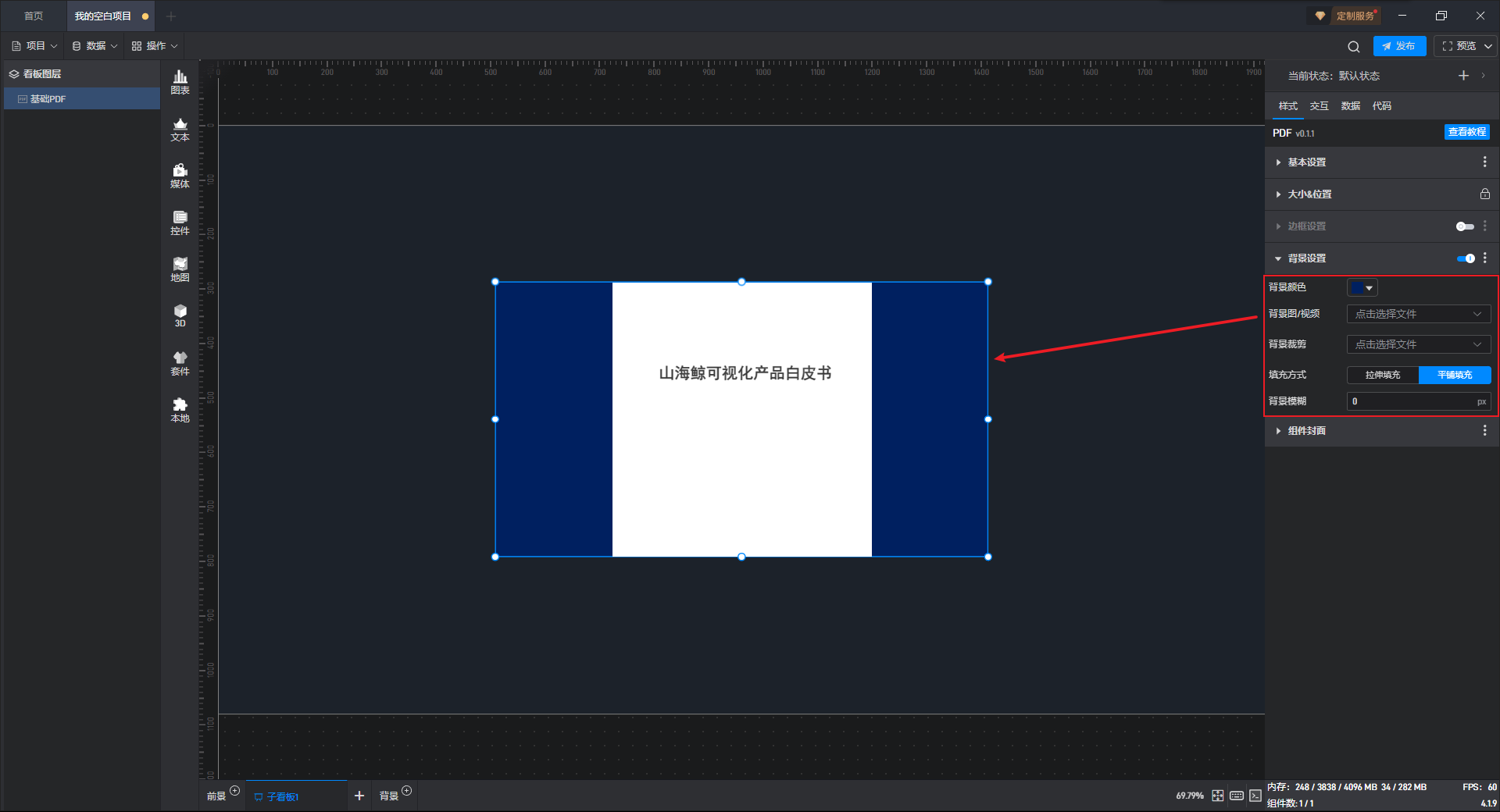Image resolution: width=1500 pixels, height=812 pixels.
Task: Click the 查看教程 tutorial button
Action: [1466, 132]
